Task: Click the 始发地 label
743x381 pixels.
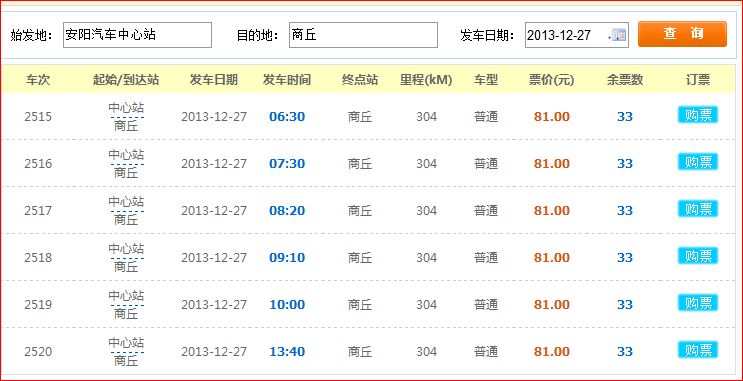Action: [31, 35]
